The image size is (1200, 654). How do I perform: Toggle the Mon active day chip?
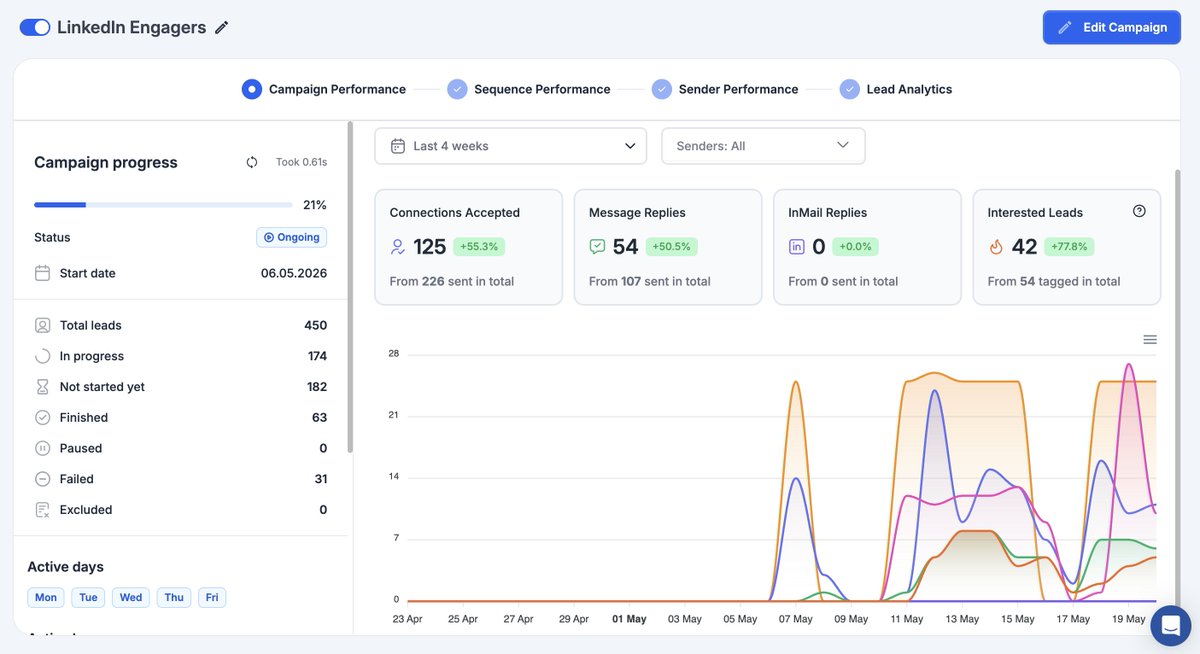[46, 597]
